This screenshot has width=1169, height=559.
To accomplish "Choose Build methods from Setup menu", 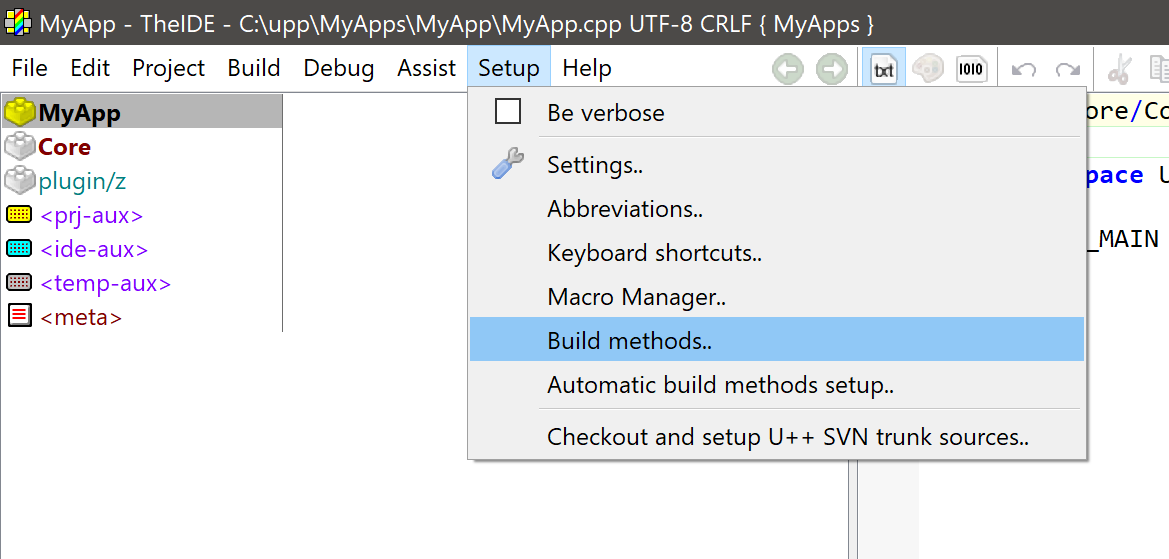I will (x=629, y=341).
